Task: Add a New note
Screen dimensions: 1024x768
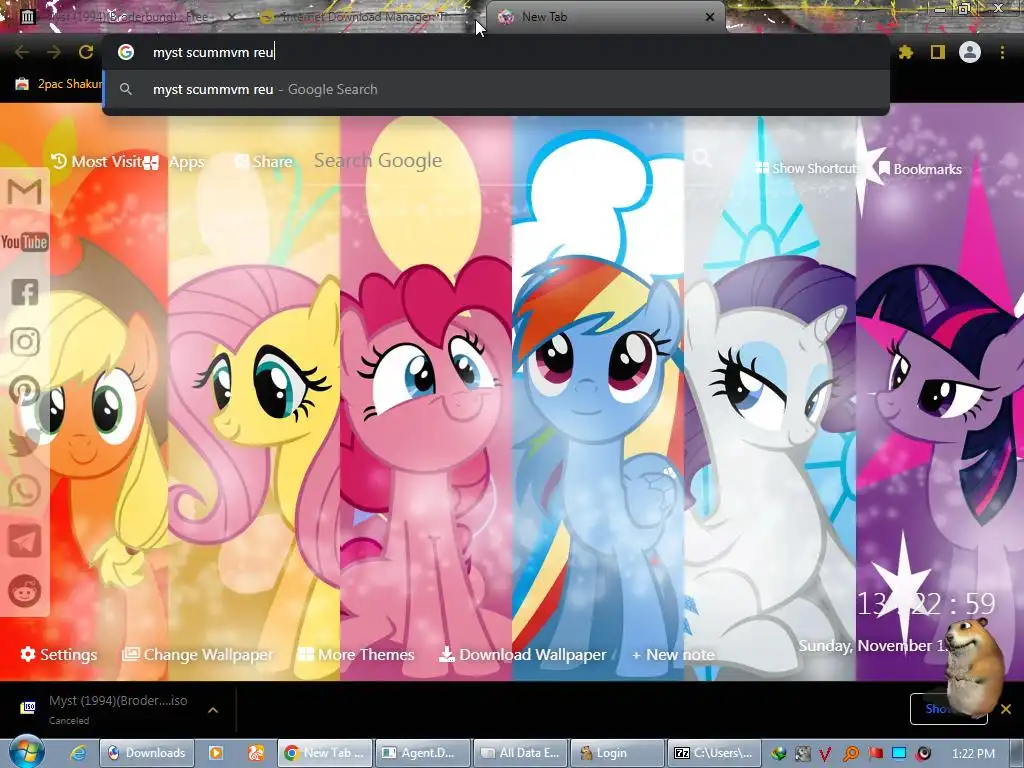Action: pos(673,654)
